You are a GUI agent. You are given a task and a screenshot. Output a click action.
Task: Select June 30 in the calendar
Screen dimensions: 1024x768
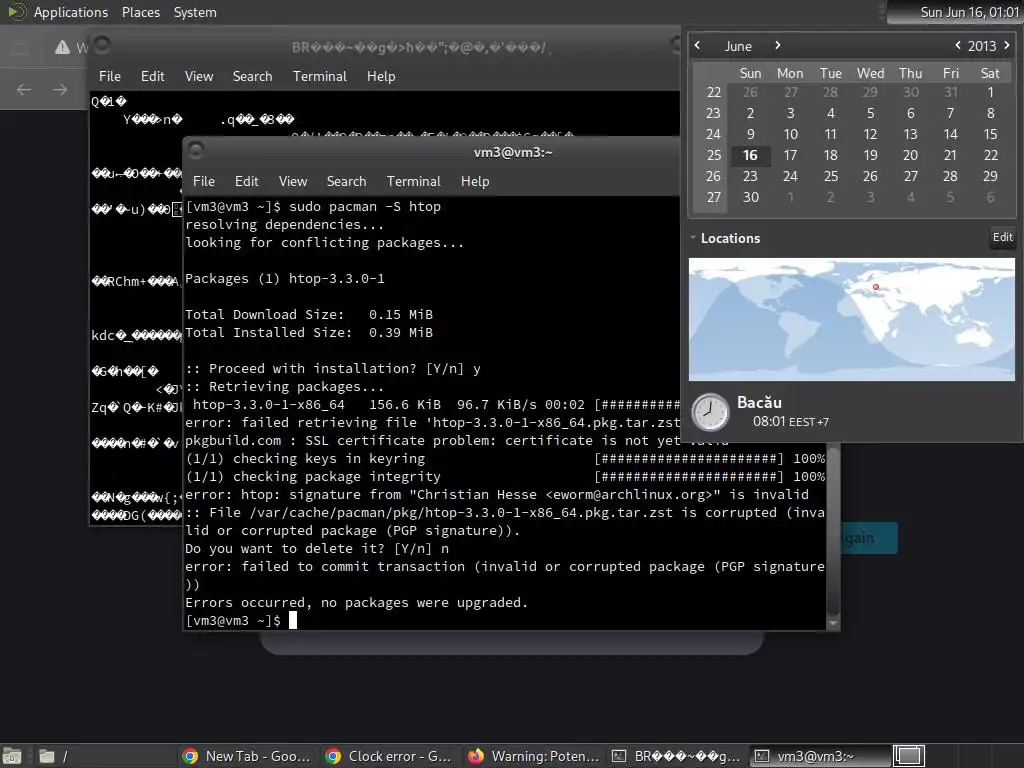tap(750, 197)
